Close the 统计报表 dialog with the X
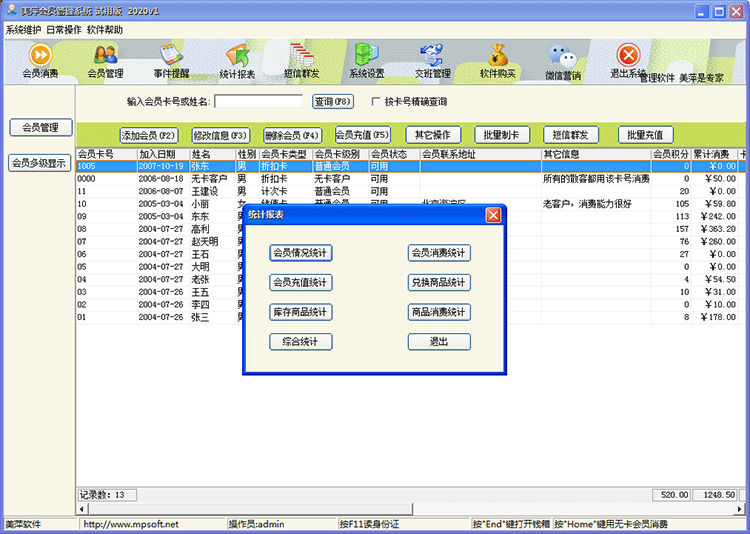 pyautogui.click(x=493, y=215)
